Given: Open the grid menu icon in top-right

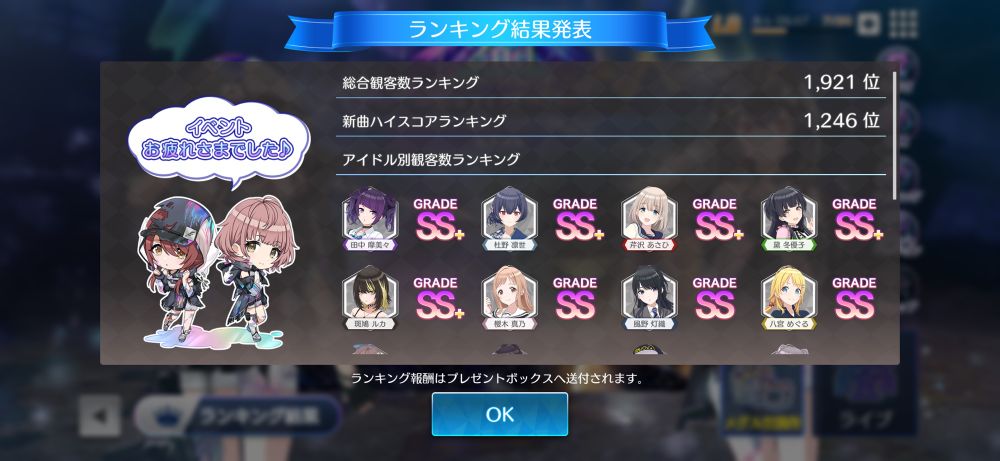Looking at the screenshot, I should (902, 24).
